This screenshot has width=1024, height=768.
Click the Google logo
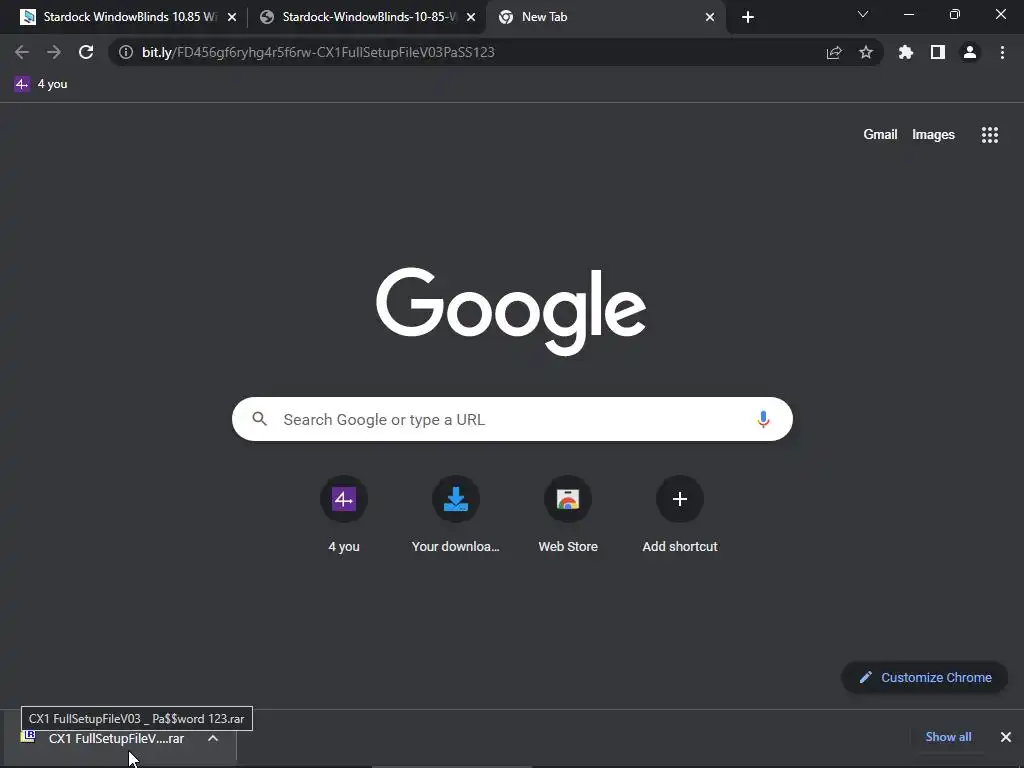click(511, 310)
